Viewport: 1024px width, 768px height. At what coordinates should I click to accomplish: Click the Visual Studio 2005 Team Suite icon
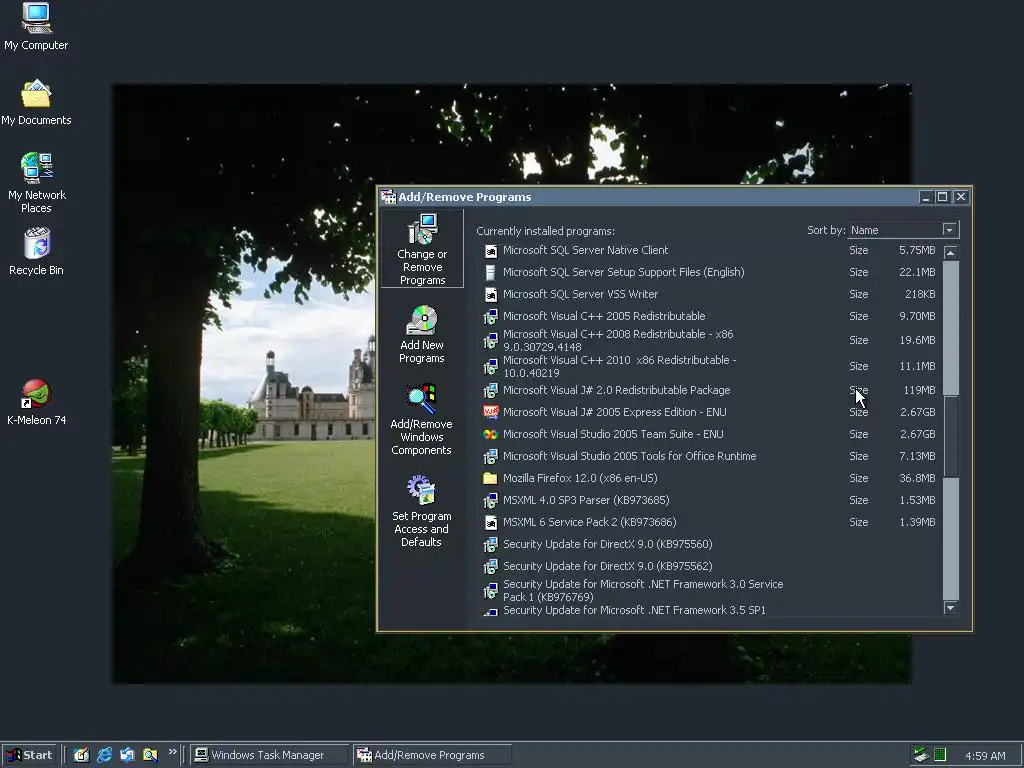[x=490, y=434]
